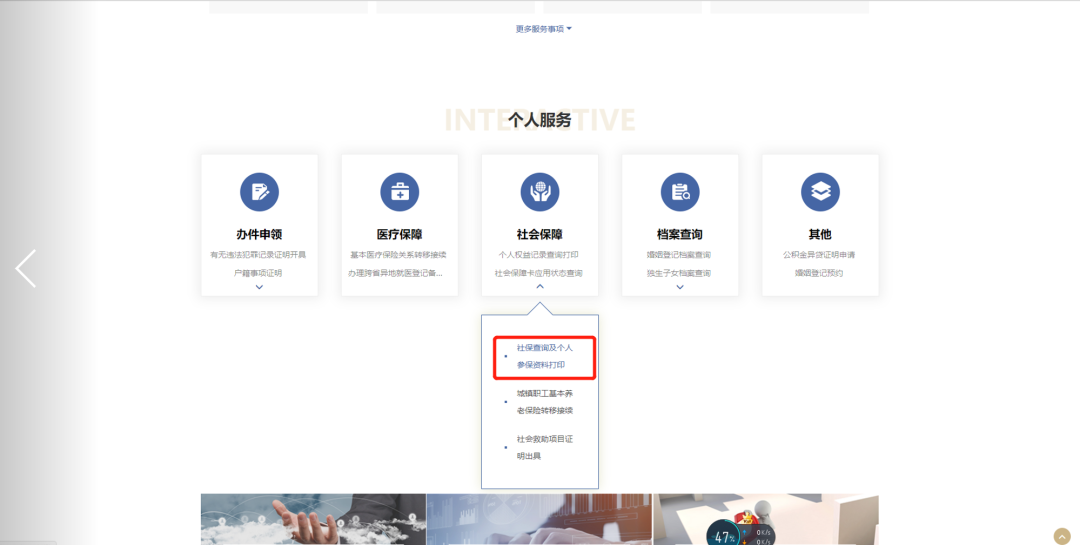Expand the 档案查询 card chevron
The image size is (1080, 545).
(680, 287)
